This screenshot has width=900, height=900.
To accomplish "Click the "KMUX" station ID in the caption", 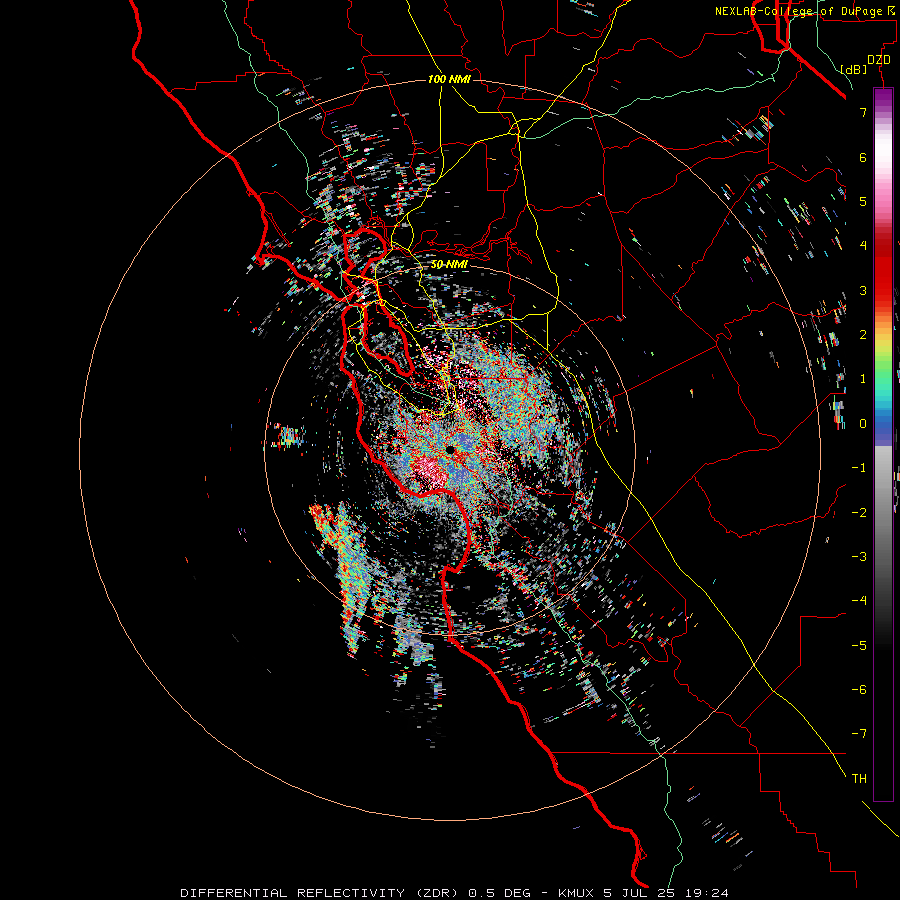I will 576,893.
